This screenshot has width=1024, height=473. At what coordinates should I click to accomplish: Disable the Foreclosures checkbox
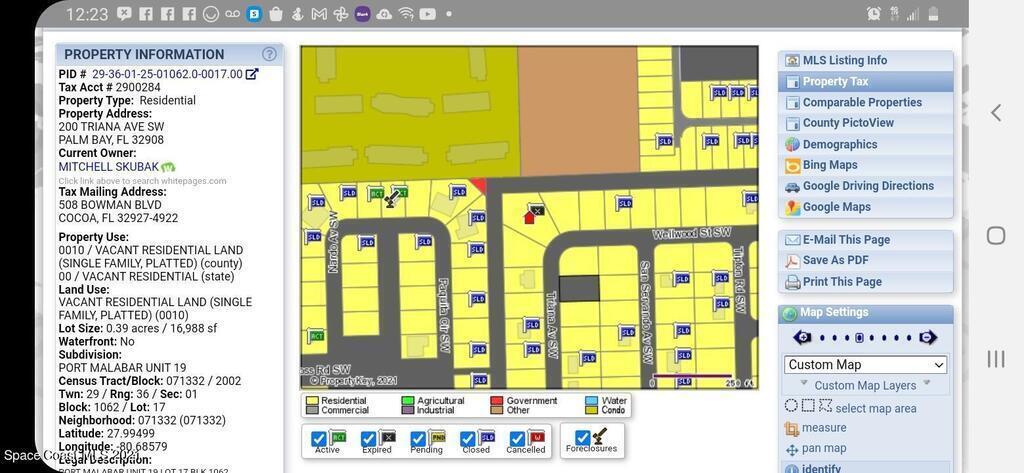583,438
